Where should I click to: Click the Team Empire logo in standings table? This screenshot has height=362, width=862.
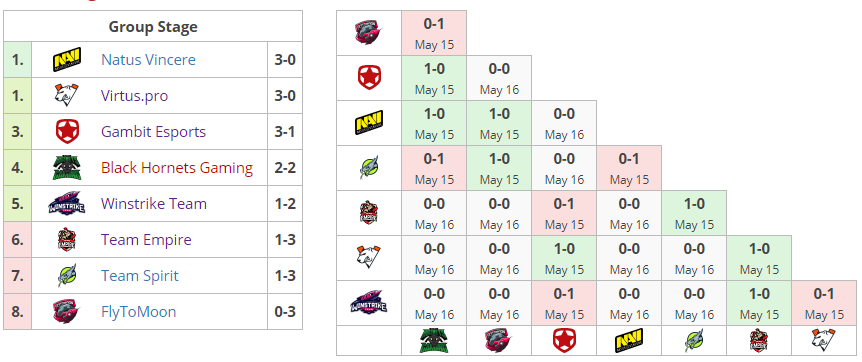(x=67, y=240)
